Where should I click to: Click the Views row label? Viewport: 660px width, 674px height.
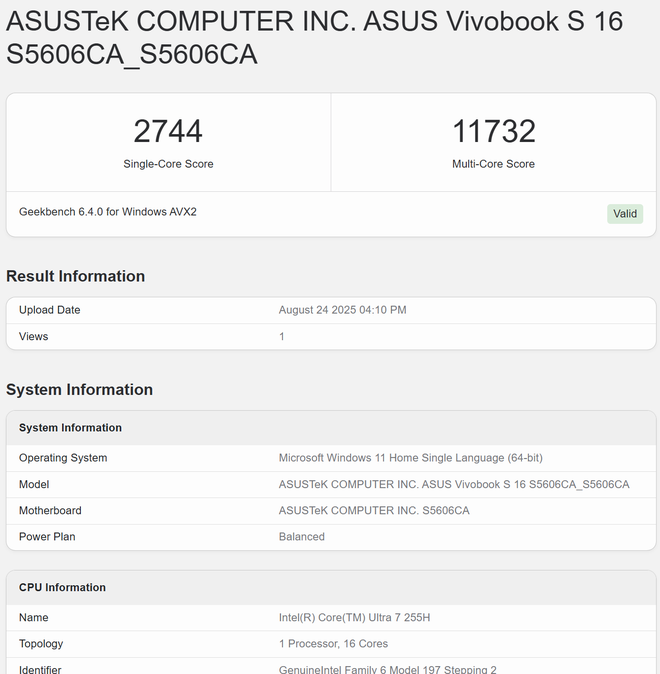(x=34, y=336)
